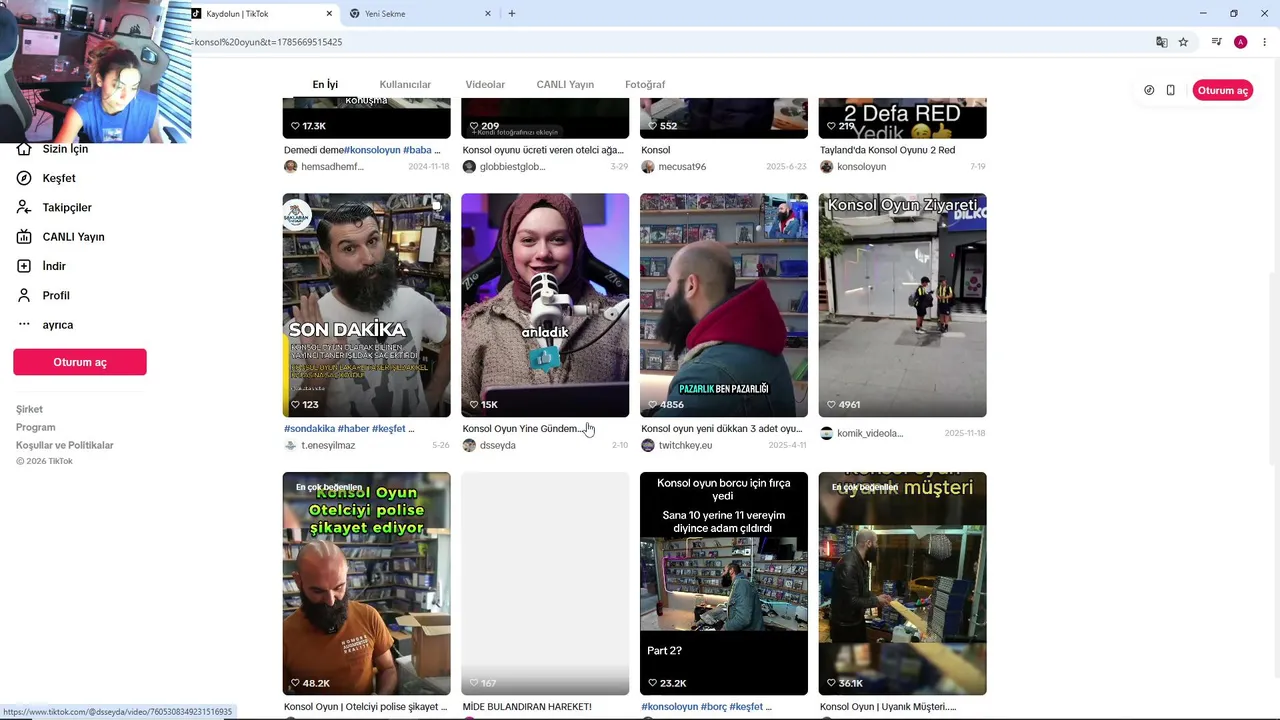1280x720 pixels.
Task: Open username "t.enesyilmaz"
Action: [328, 446]
